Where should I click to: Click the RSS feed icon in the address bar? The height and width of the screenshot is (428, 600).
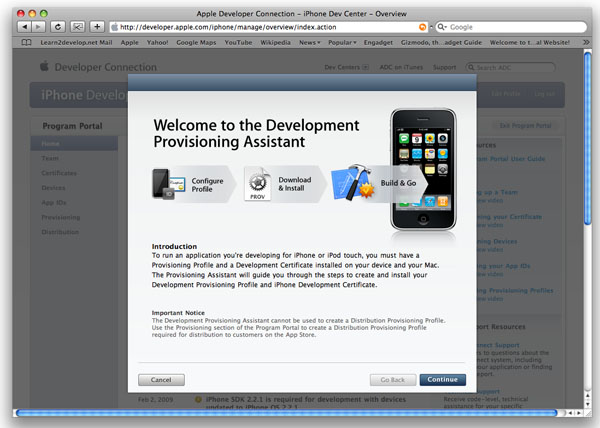(422, 26)
